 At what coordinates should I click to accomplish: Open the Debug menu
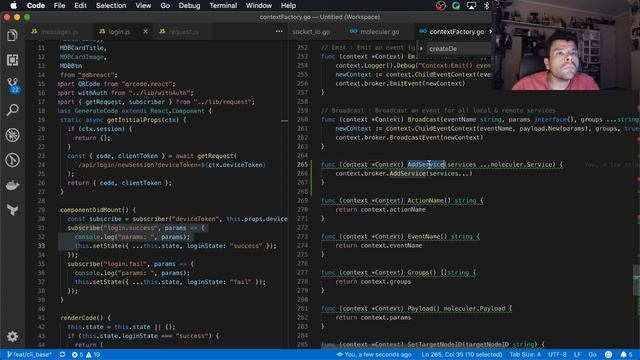click(x=189, y=6)
